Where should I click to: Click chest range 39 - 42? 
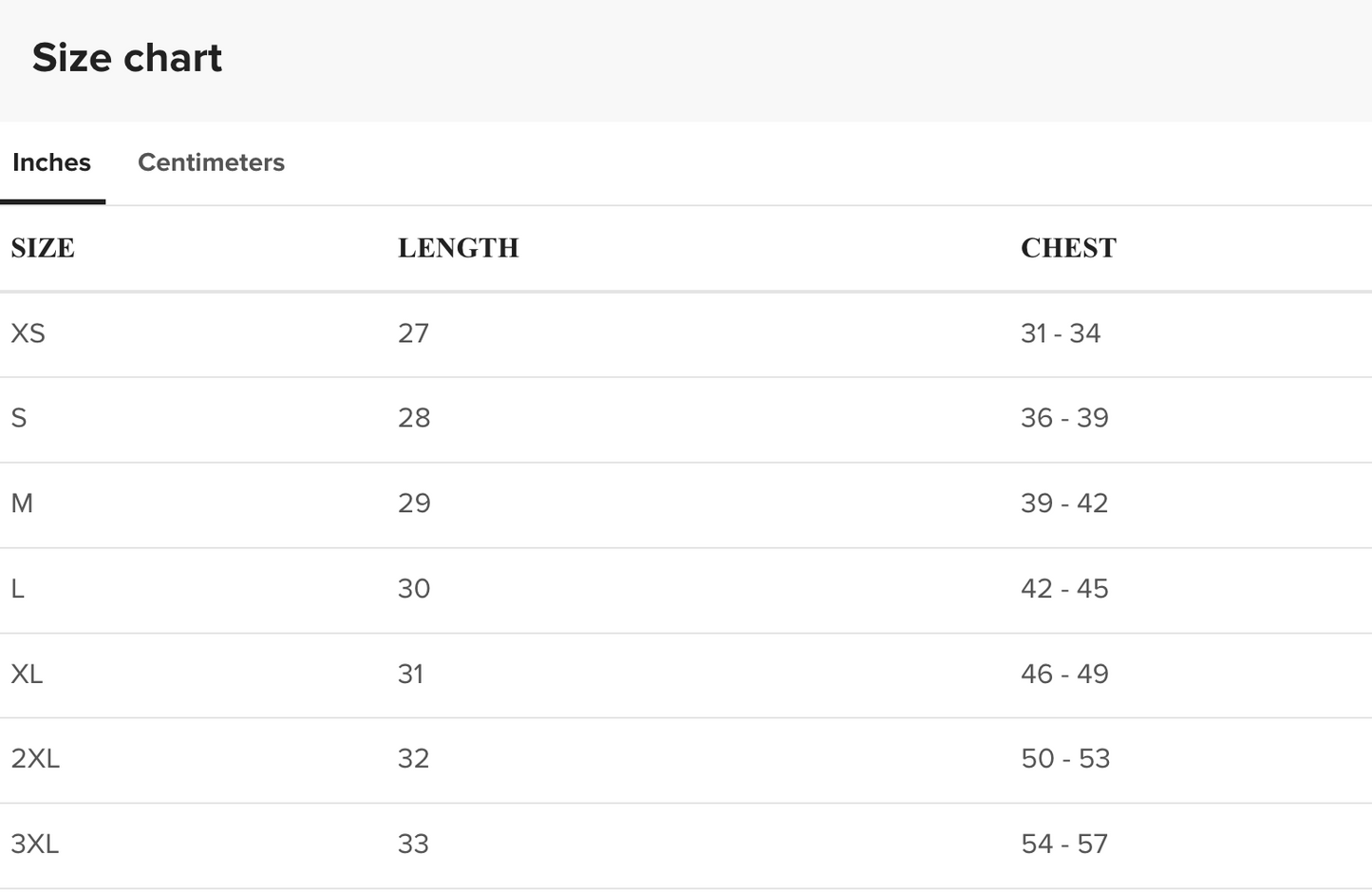click(1064, 503)
